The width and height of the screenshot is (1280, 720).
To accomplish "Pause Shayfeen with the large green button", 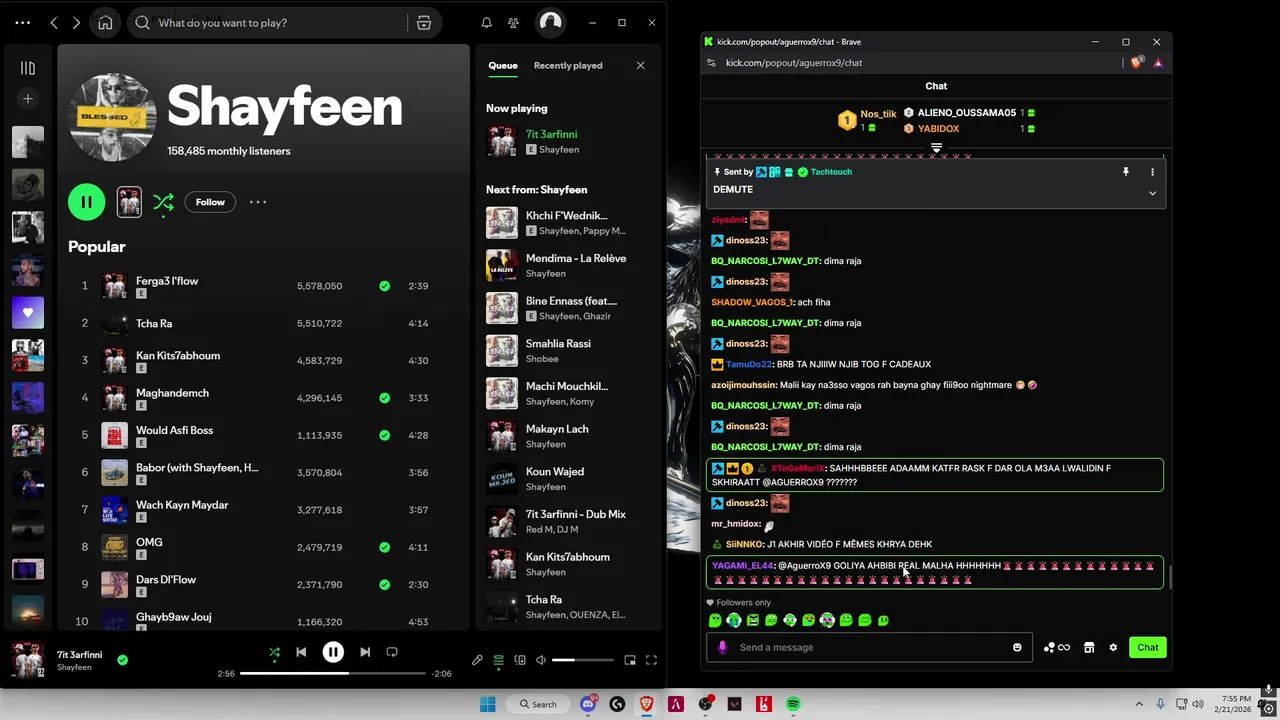I will (86, 202).
